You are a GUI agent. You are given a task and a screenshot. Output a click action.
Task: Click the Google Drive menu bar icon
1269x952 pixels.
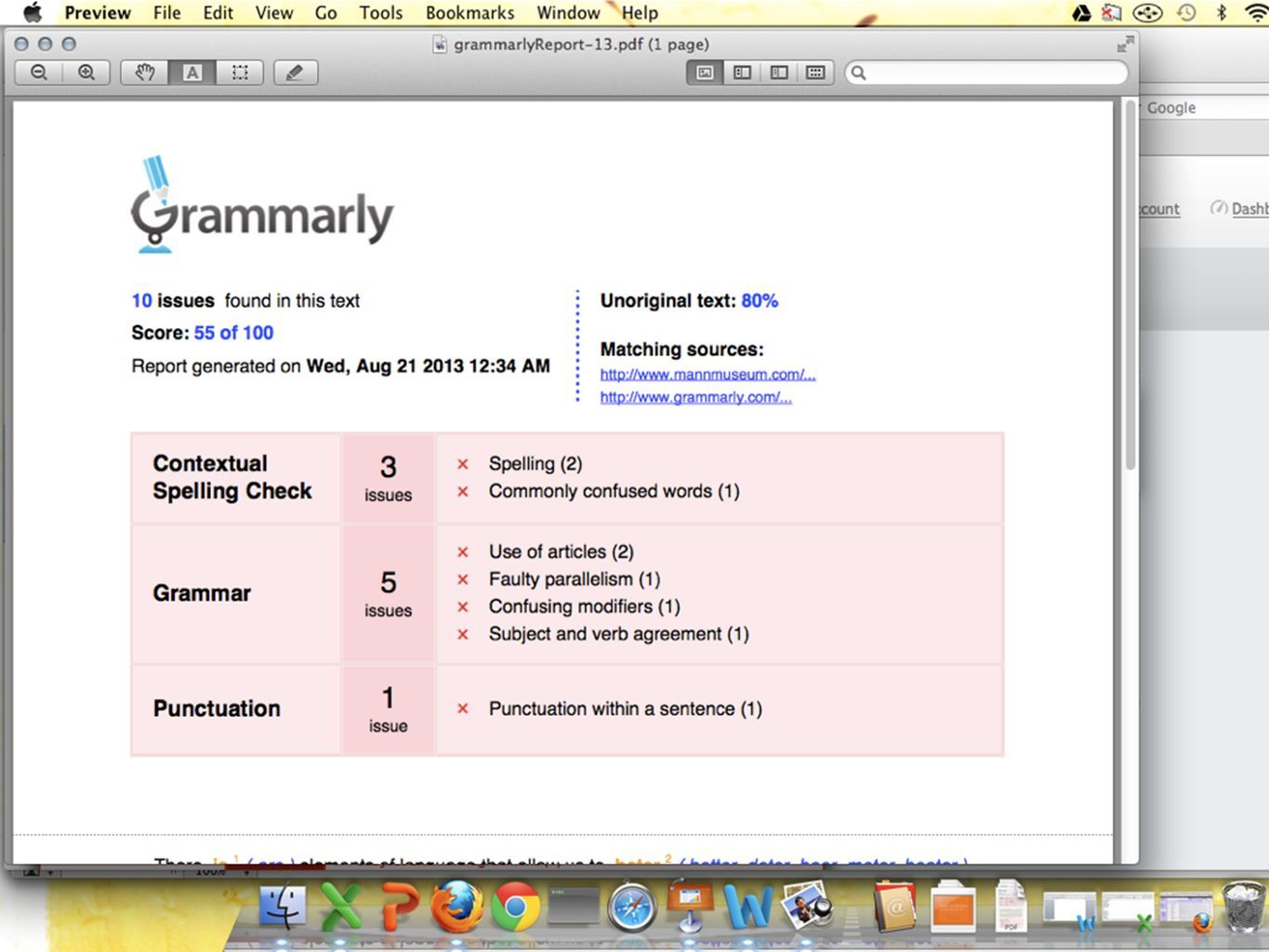[1081, 13]
